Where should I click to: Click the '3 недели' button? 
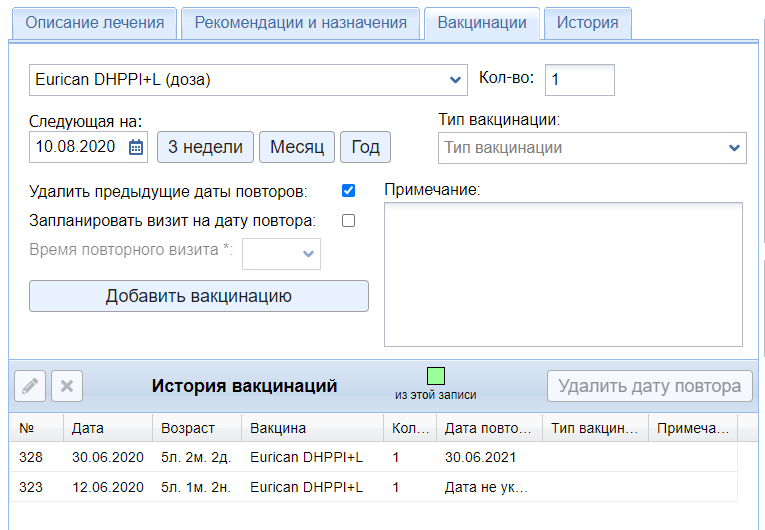(205, 147)
